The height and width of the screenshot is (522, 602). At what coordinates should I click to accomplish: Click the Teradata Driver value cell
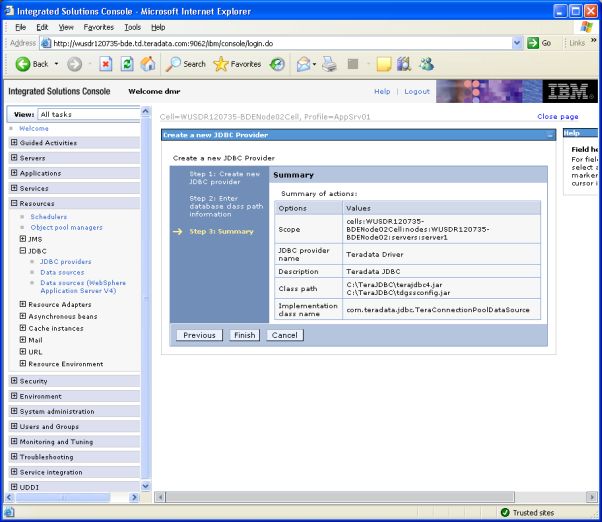(441, 254)
